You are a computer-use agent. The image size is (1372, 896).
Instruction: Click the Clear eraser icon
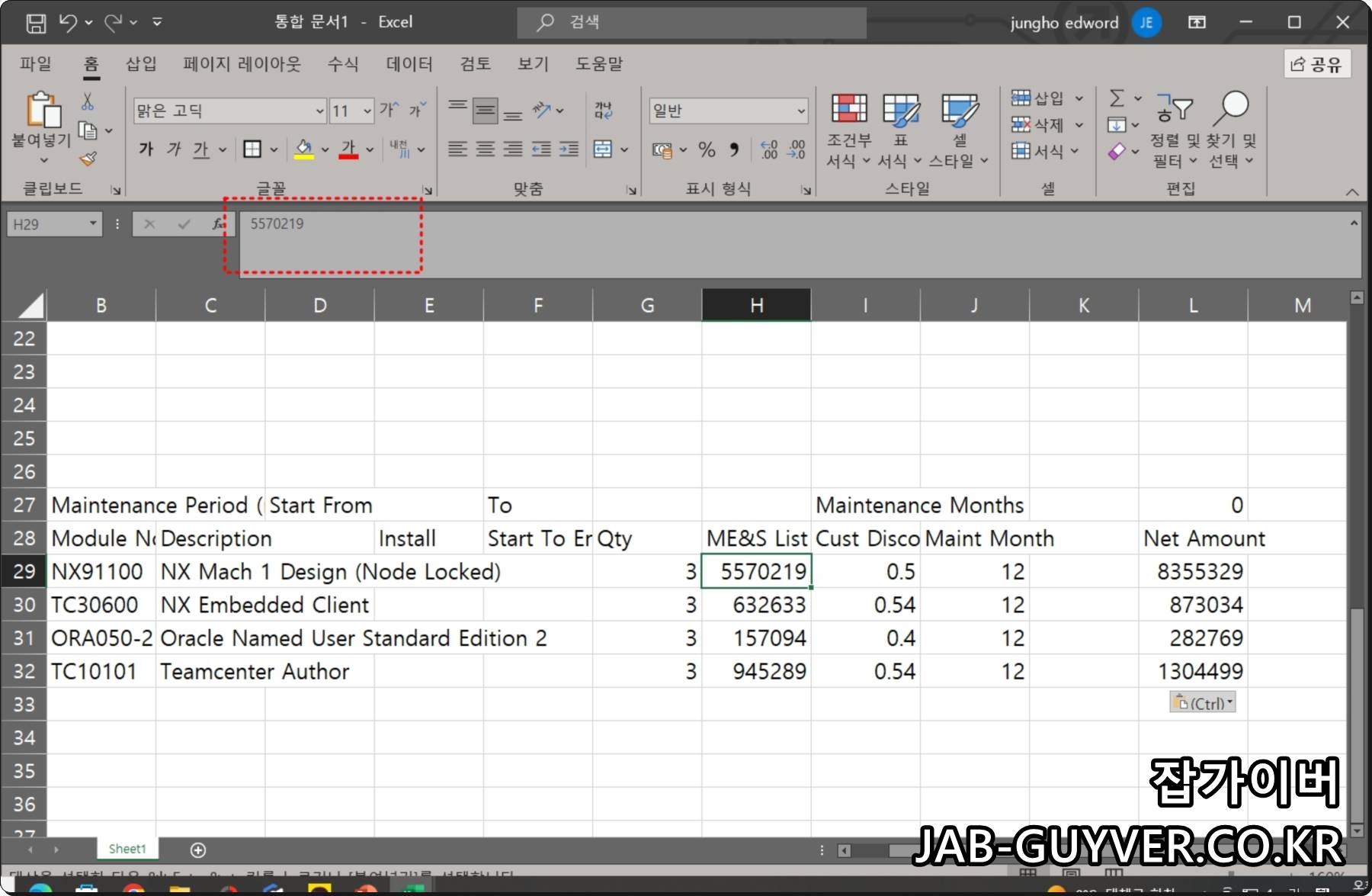click(x=1117, y=151)
